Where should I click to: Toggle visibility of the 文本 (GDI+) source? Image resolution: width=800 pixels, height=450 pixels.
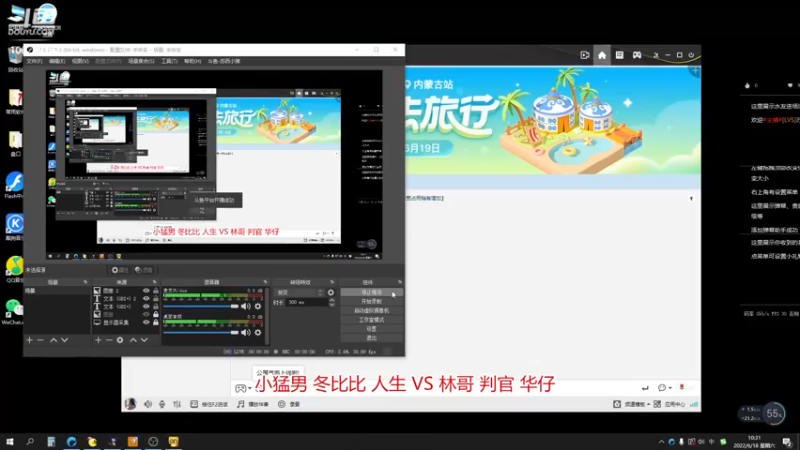click(x=146, y=307)
